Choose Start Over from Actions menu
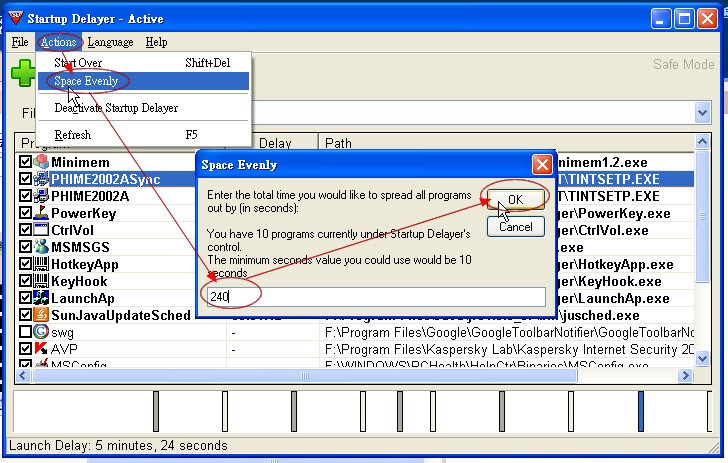Image resolution: width=728 pixels, height=463 pixels. 143,63
